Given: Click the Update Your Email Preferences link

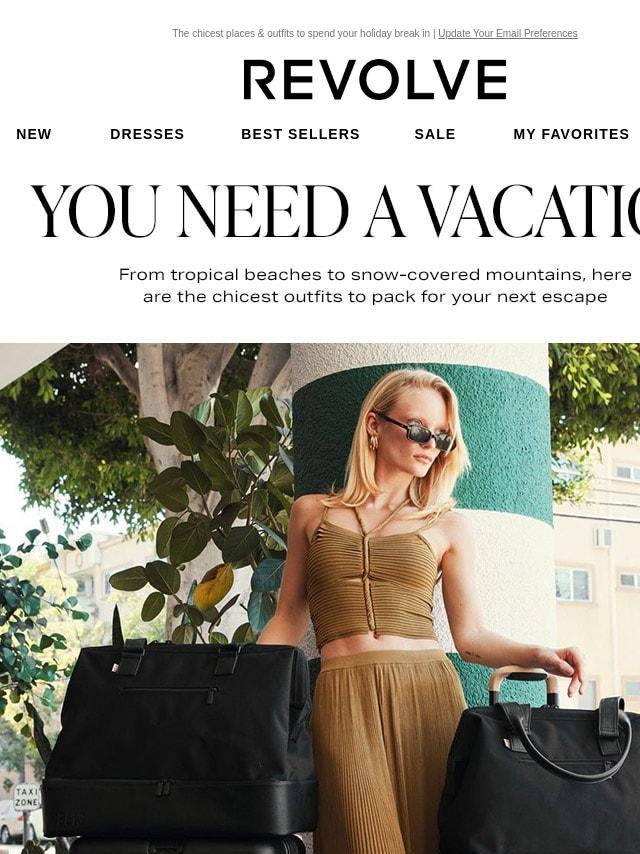Looking at the screenshot, I should pyautogui.click(x=507, y=33).
